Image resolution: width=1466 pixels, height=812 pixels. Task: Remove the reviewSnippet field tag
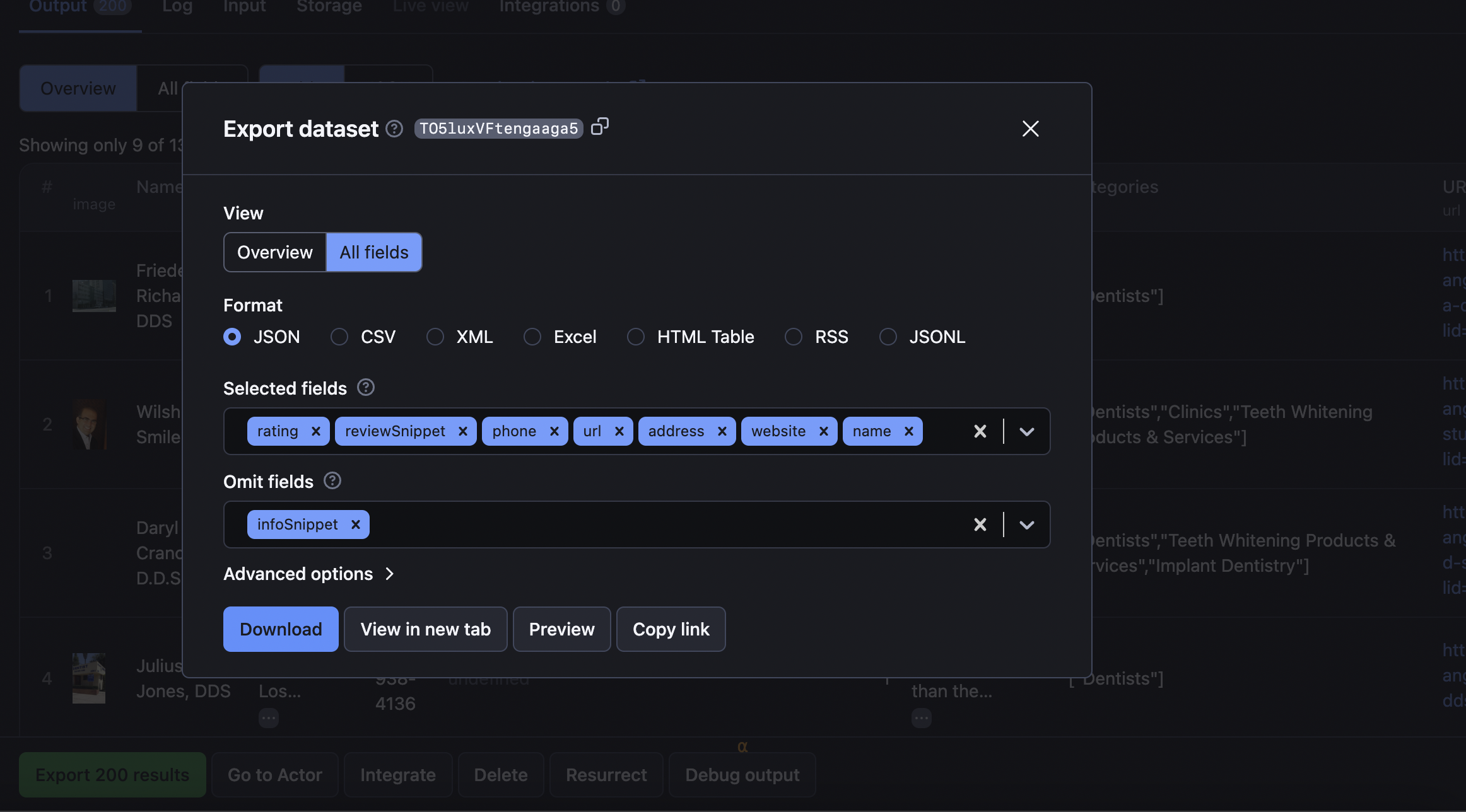click(463, 431)
